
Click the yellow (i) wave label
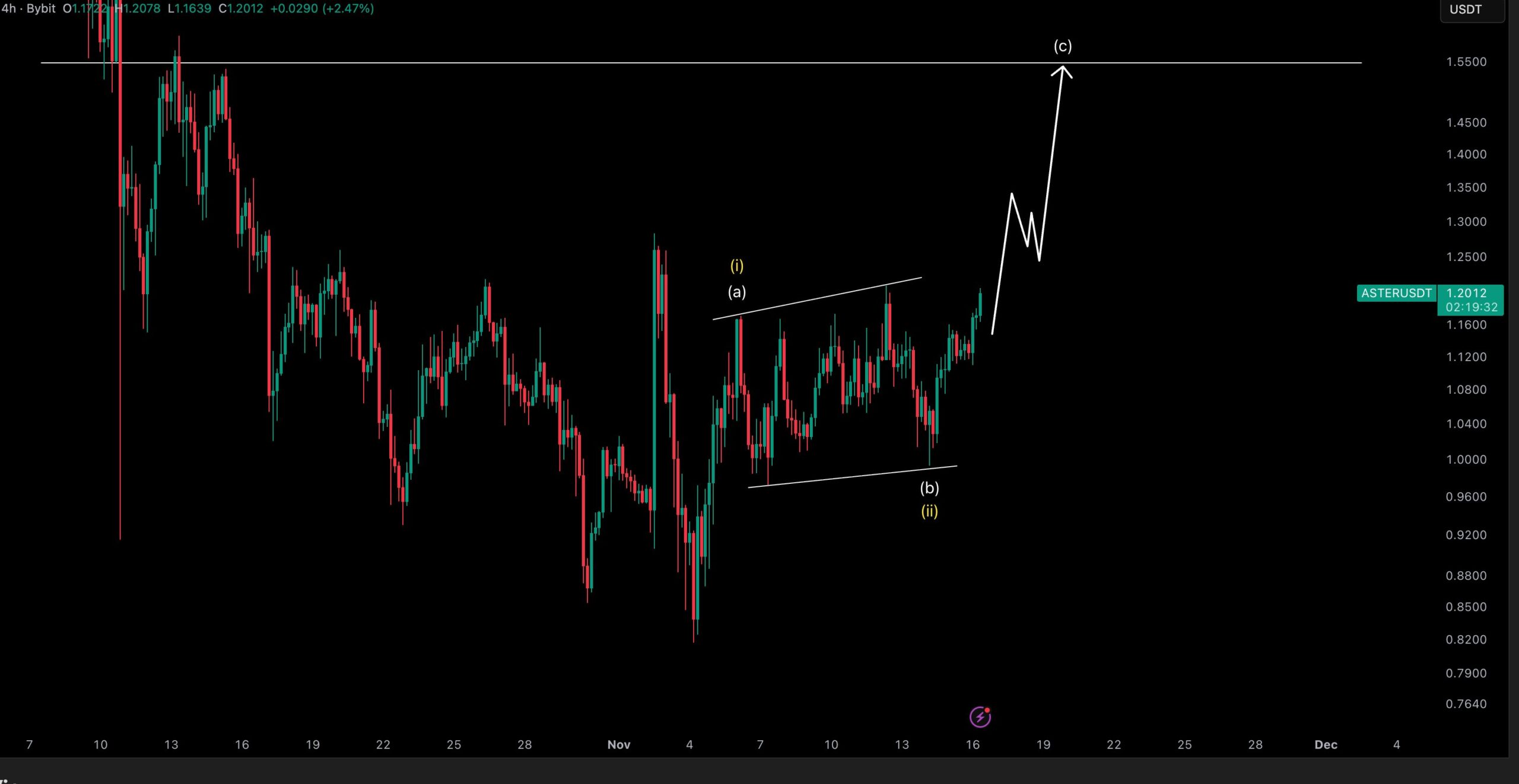pyautogui.click(x=736, y=265)
